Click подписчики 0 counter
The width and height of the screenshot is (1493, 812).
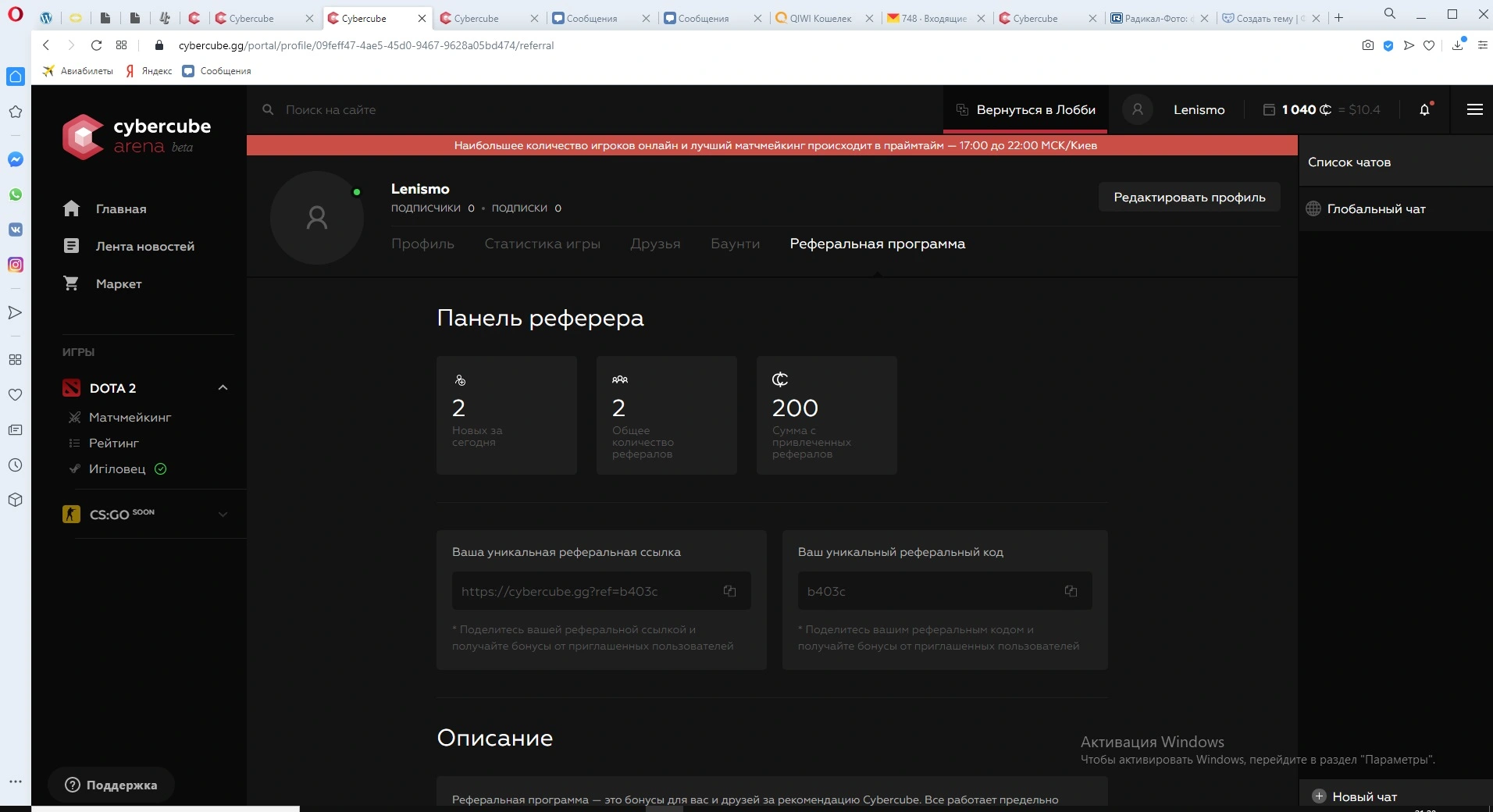point(433,208)
